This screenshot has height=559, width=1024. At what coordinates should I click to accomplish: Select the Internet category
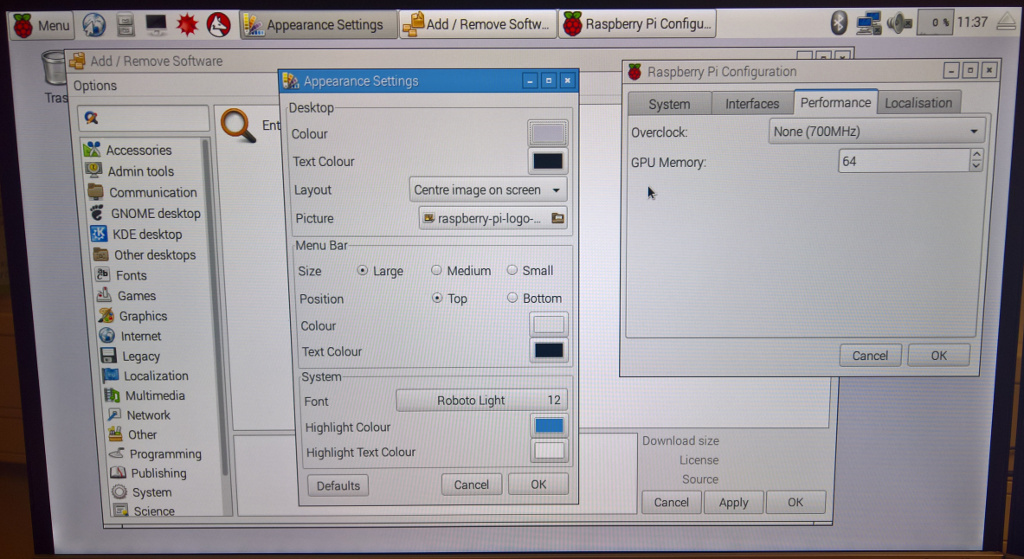click(131, 336)
